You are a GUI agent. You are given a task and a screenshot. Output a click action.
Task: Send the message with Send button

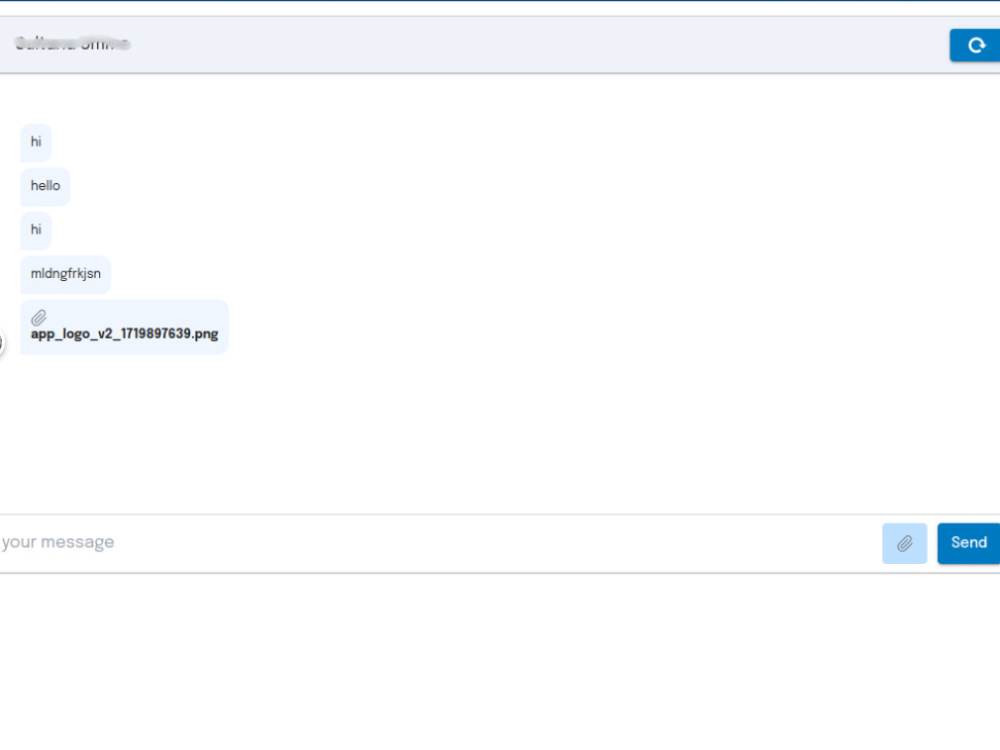click(x=969, y=543)
